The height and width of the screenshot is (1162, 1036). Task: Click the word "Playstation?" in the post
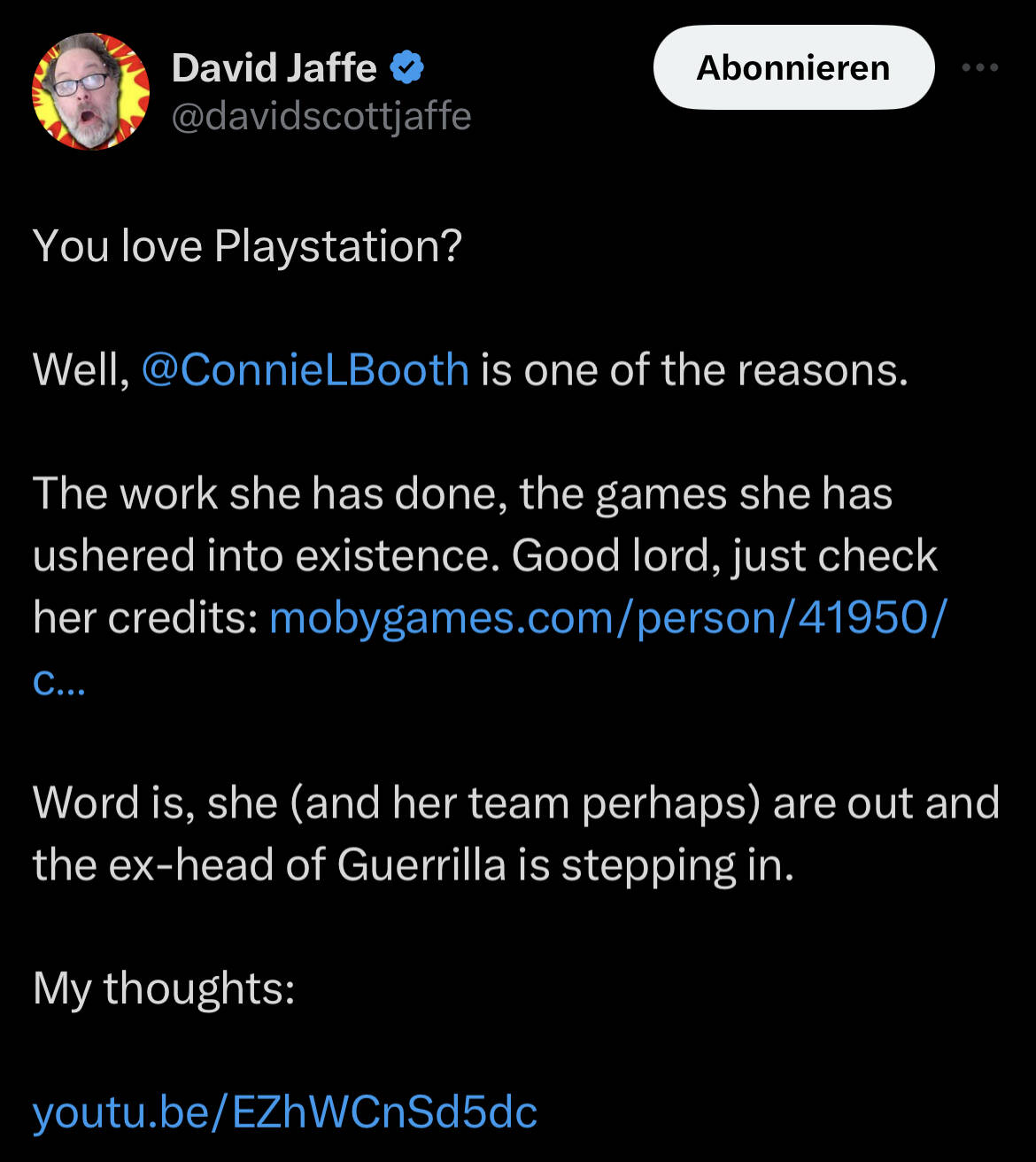(338, 246)
